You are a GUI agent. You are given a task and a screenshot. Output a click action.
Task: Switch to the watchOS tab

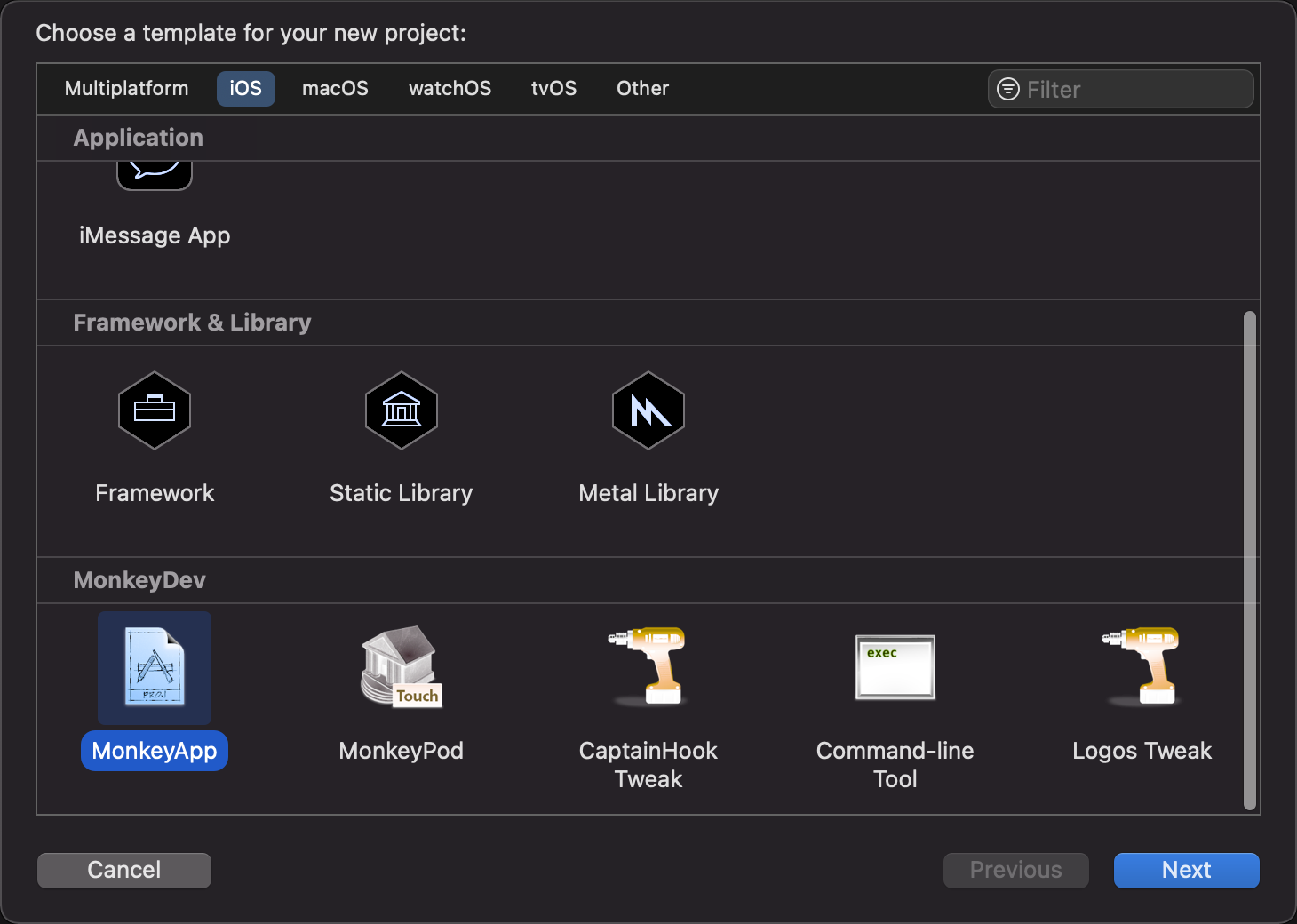tap(450, 89)
